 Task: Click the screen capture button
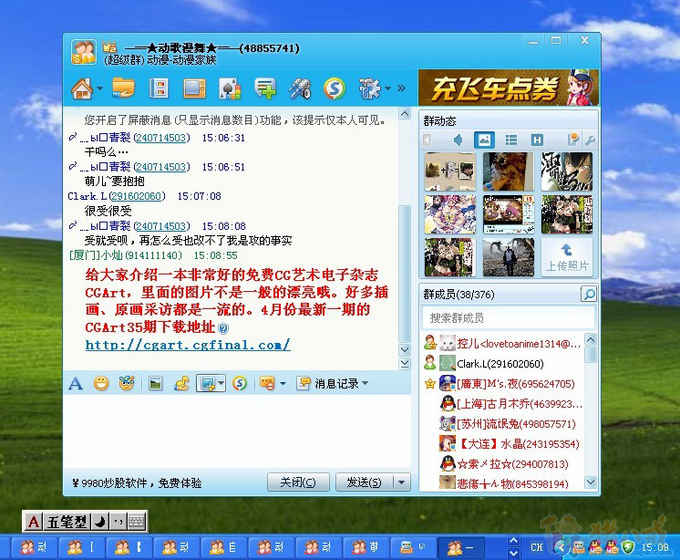(x=207, y=383)
